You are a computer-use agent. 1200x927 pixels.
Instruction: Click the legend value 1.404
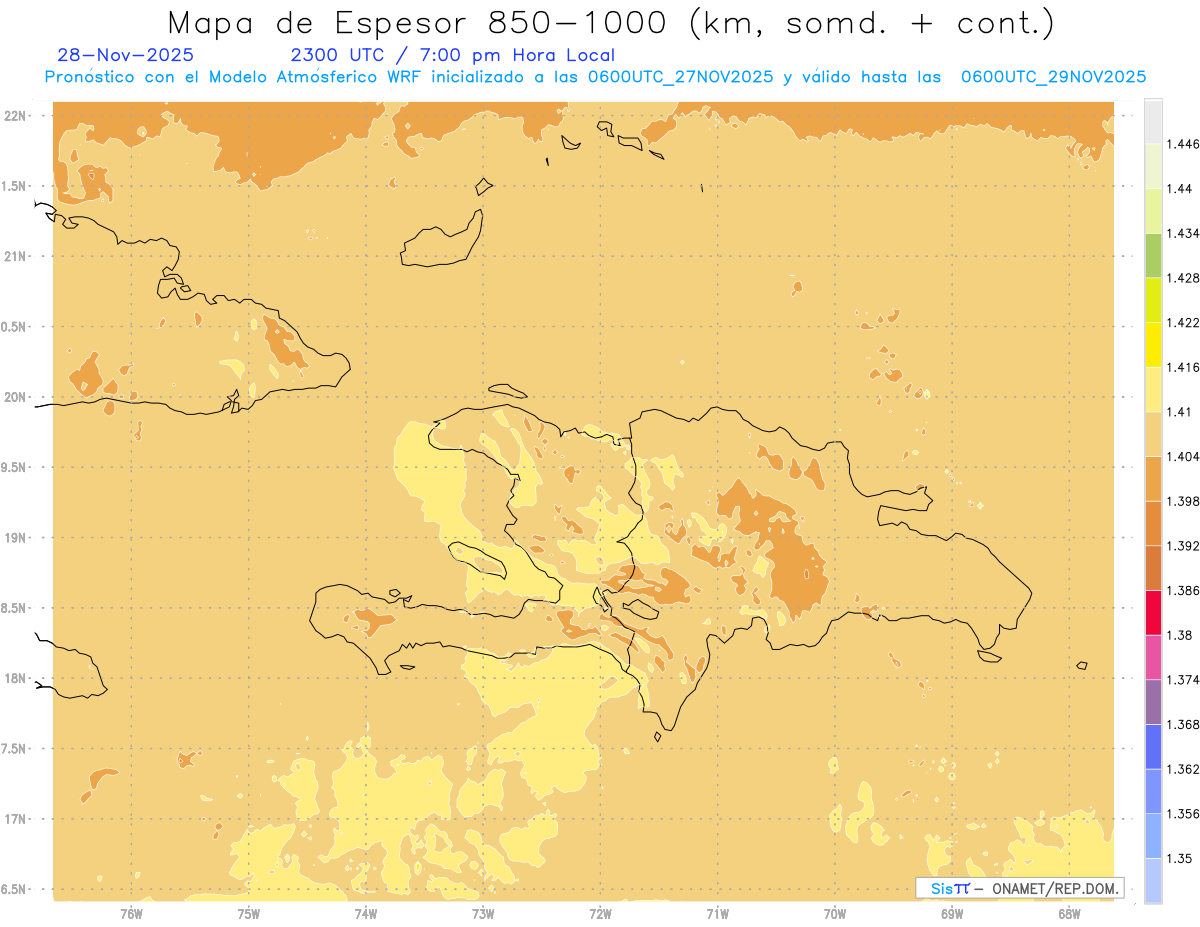(1183, 456)
